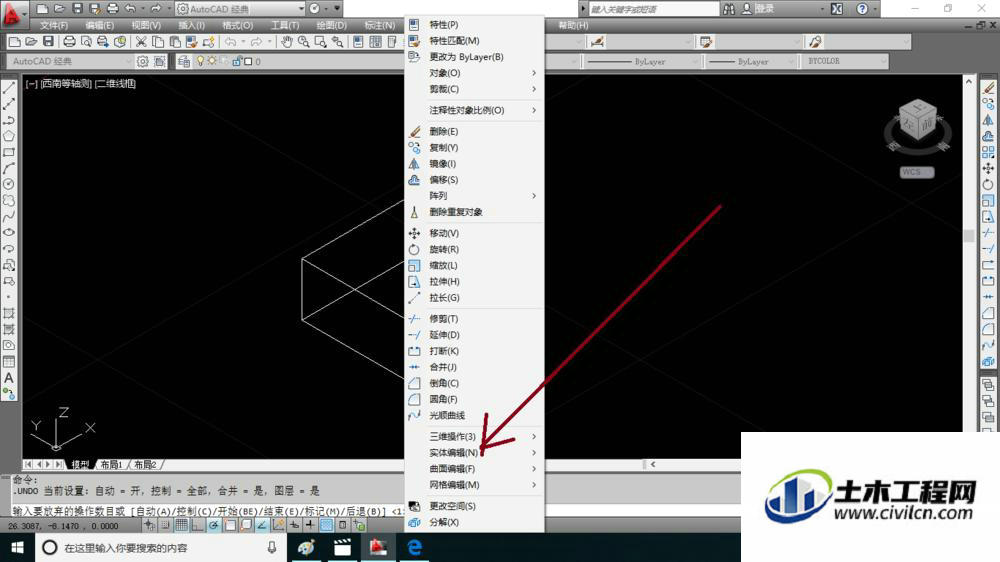Expand the 对象(O) submenu

(474, 73)
